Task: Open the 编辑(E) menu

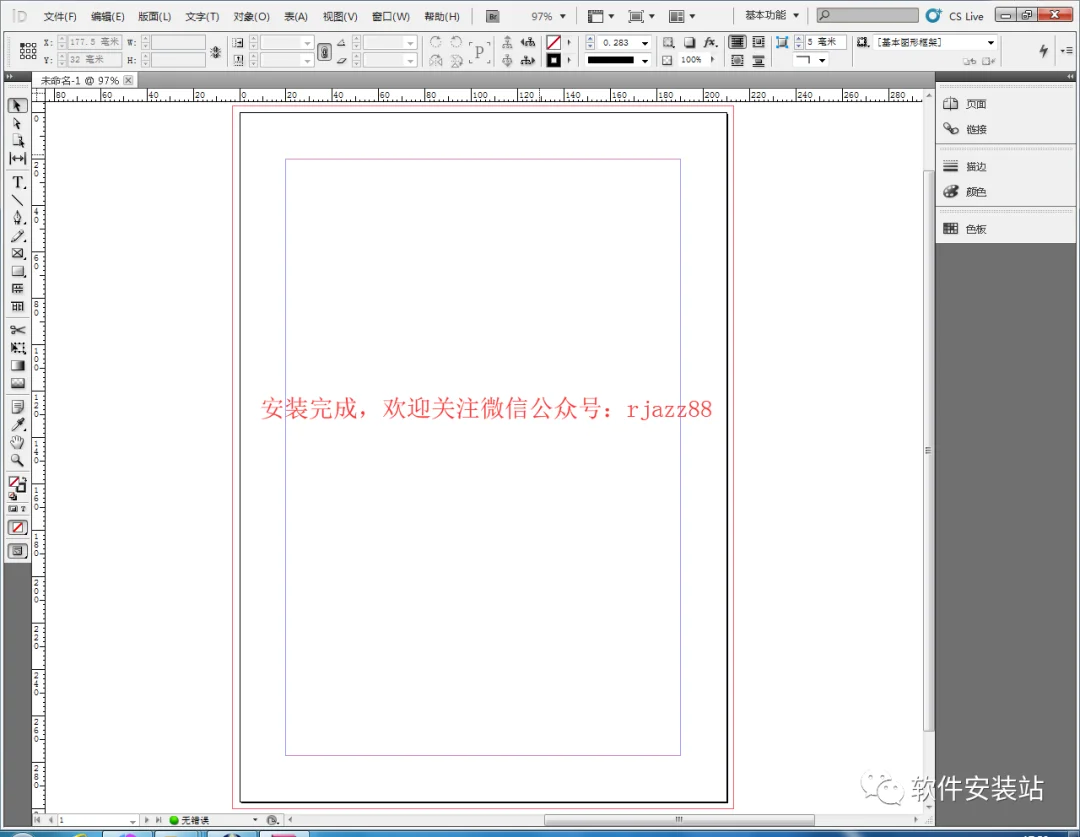Action: click(107, 17)
